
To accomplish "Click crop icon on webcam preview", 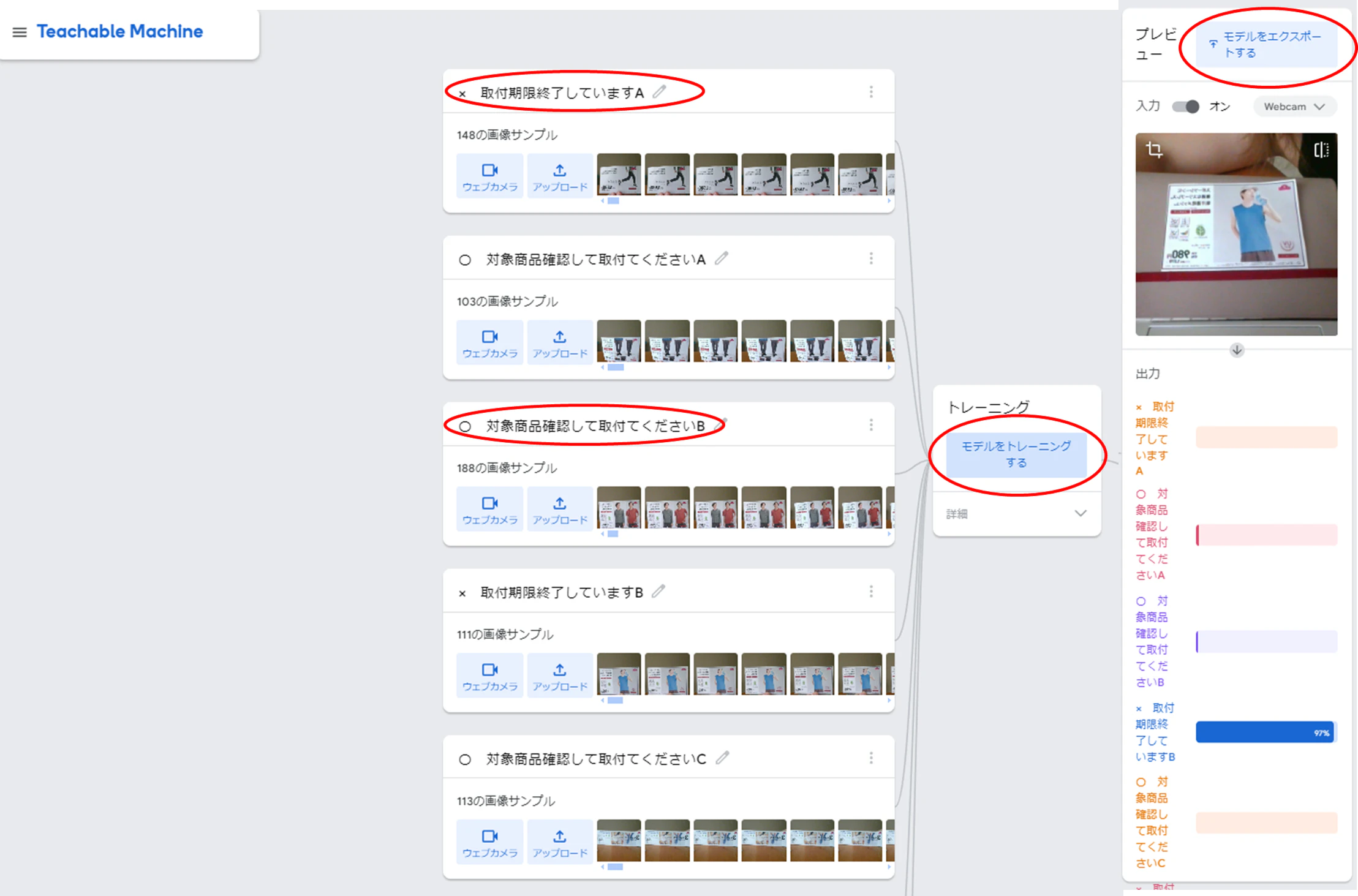I will 1154,149.
